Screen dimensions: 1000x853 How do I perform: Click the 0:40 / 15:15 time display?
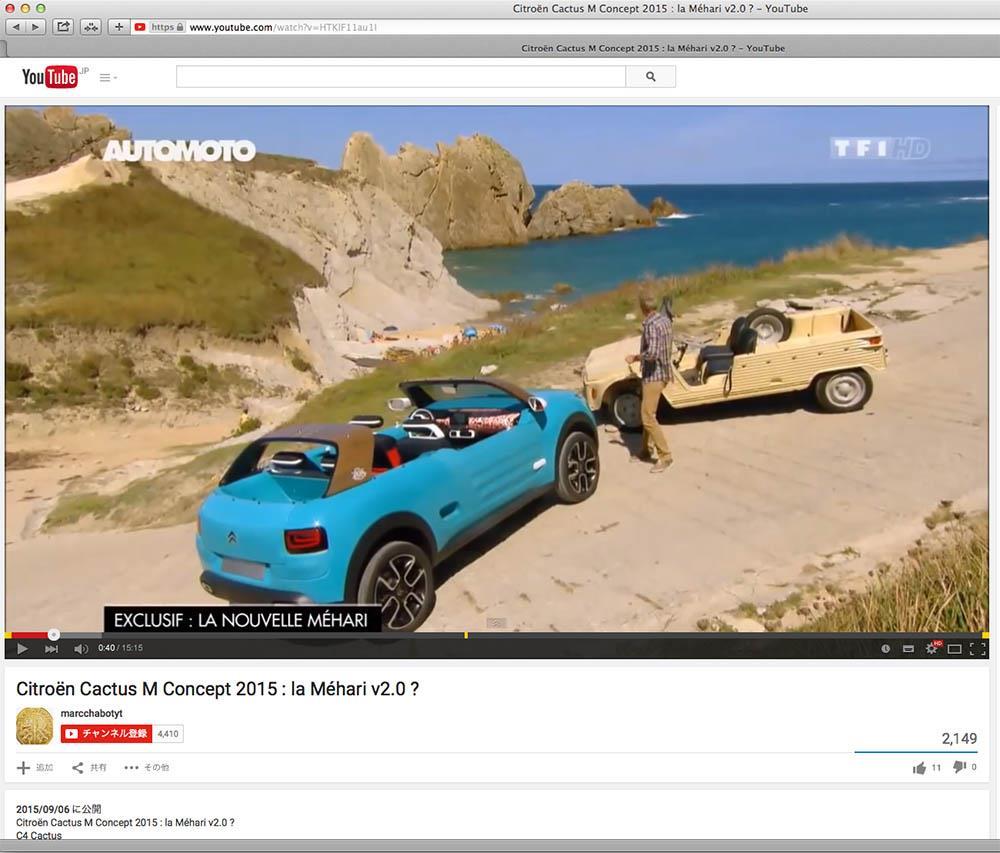pyautogui.click(x=121, y=648)
